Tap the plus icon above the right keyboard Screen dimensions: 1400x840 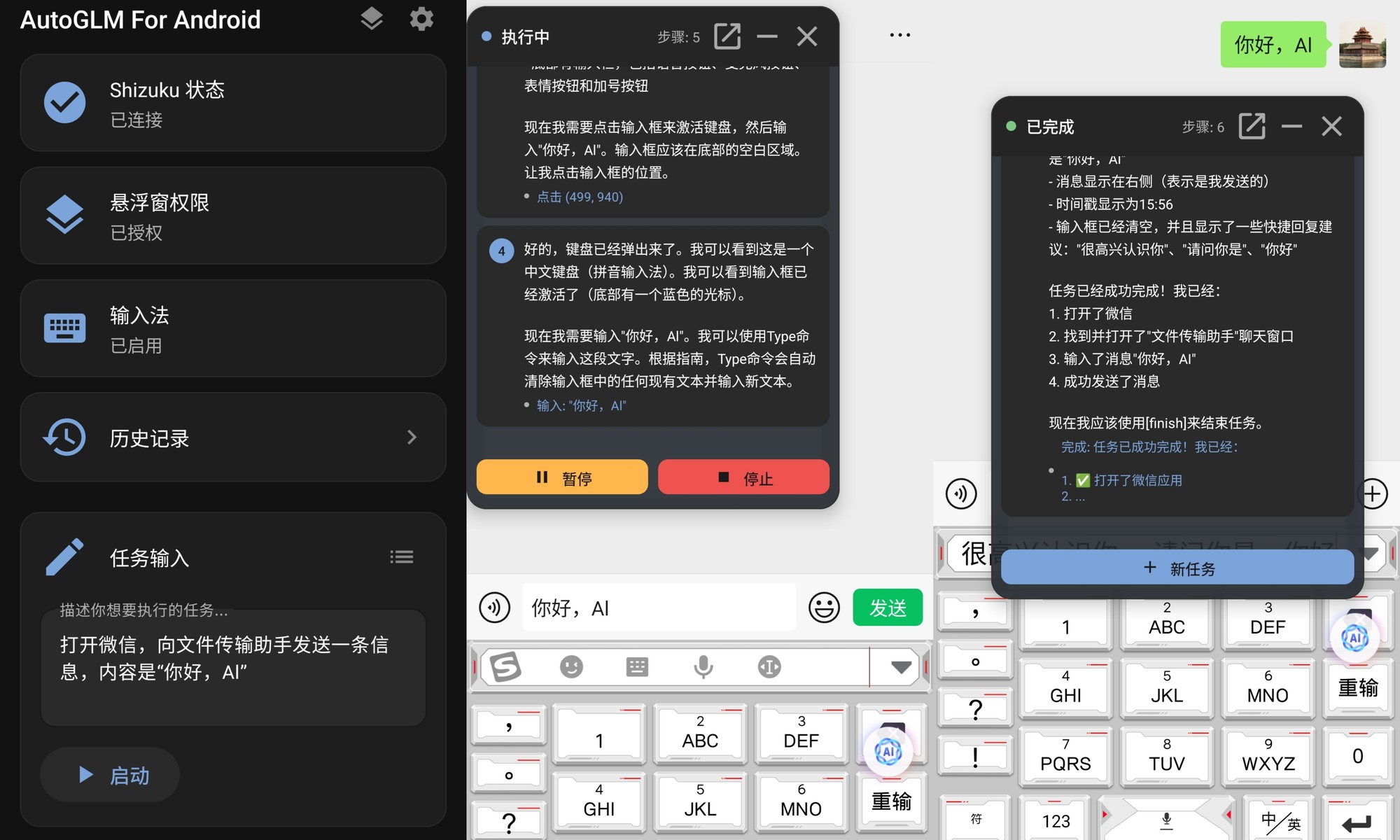[x=1373, y=493]
